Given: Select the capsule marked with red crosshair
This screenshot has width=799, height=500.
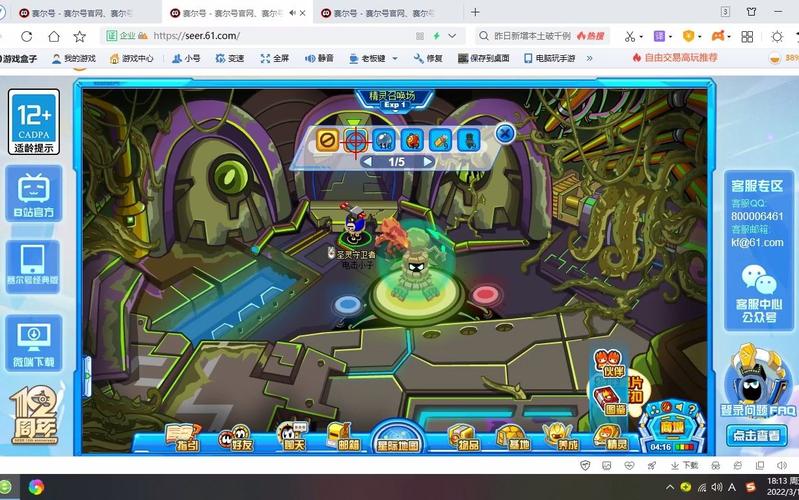Looking at the screenshot, I should tap(356, 140).
